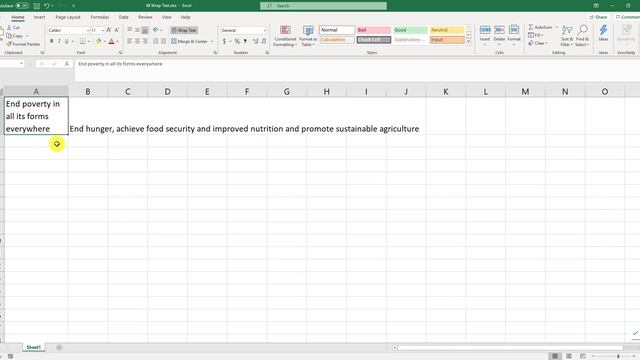The height and width of the screenshot is (360, 640).
Task: Toggle Underline formatting
Action: tap(67, 41)
